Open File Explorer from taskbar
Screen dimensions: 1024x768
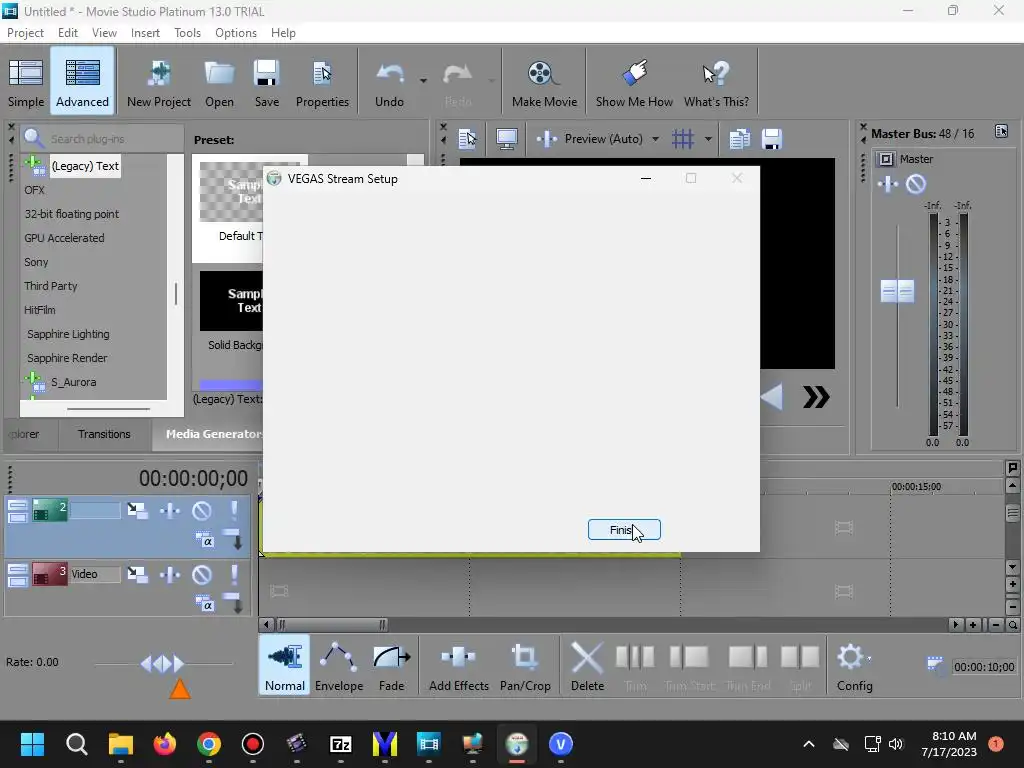coord(121,744)
